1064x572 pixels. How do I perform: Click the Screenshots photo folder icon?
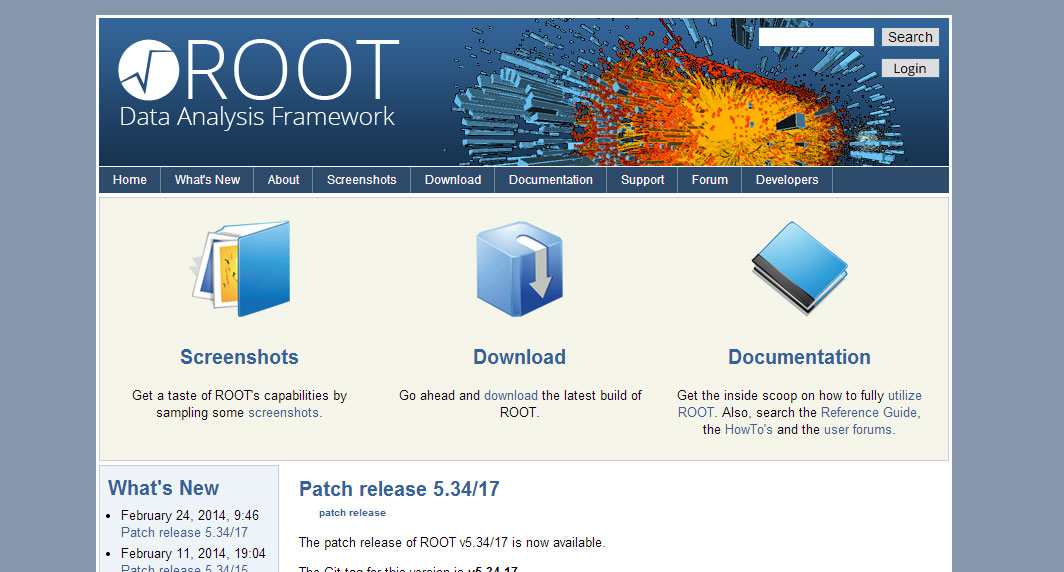(241, 268)
